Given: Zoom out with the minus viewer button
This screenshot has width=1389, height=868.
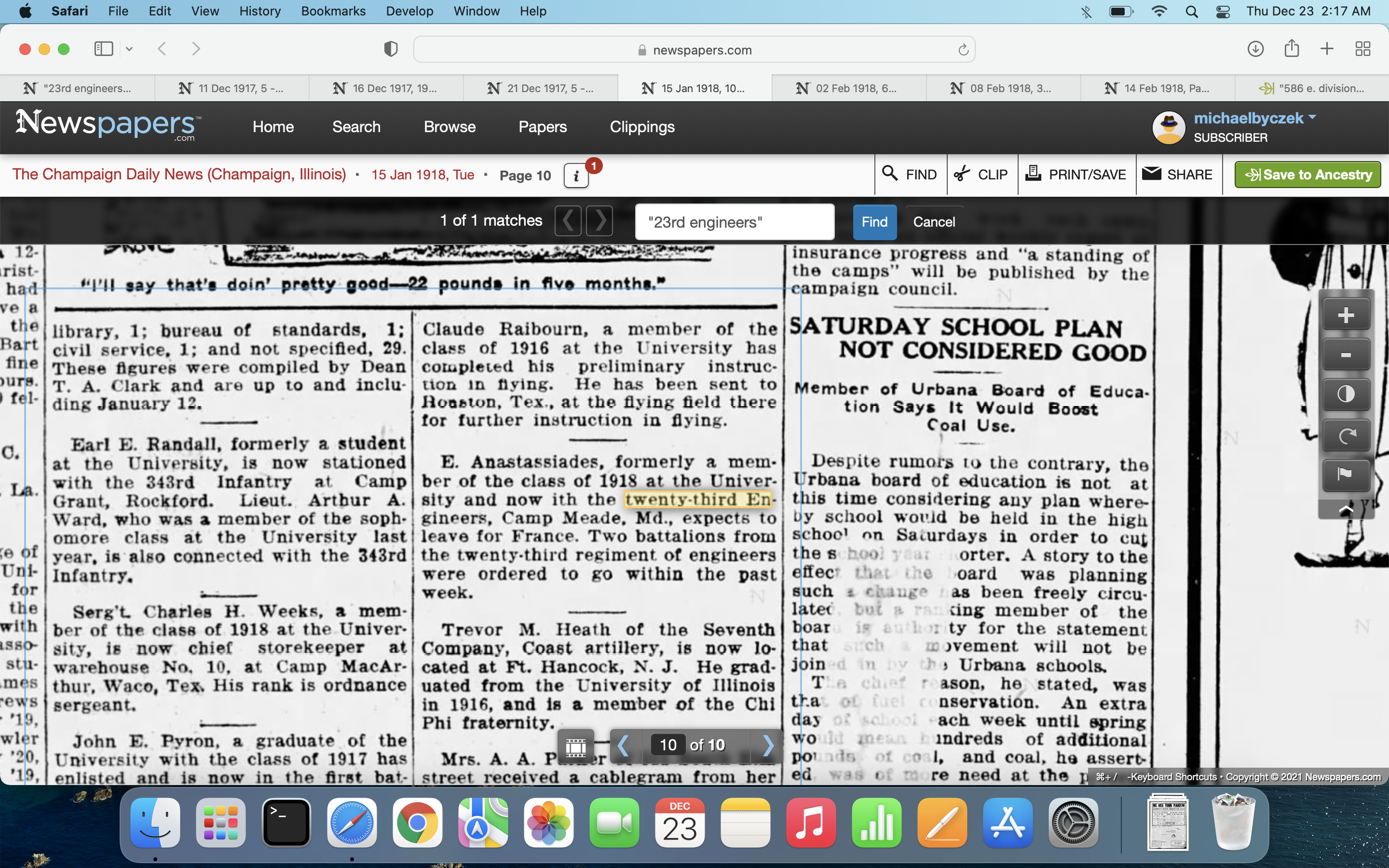Looking at the screenshot, I should 1346,355.
